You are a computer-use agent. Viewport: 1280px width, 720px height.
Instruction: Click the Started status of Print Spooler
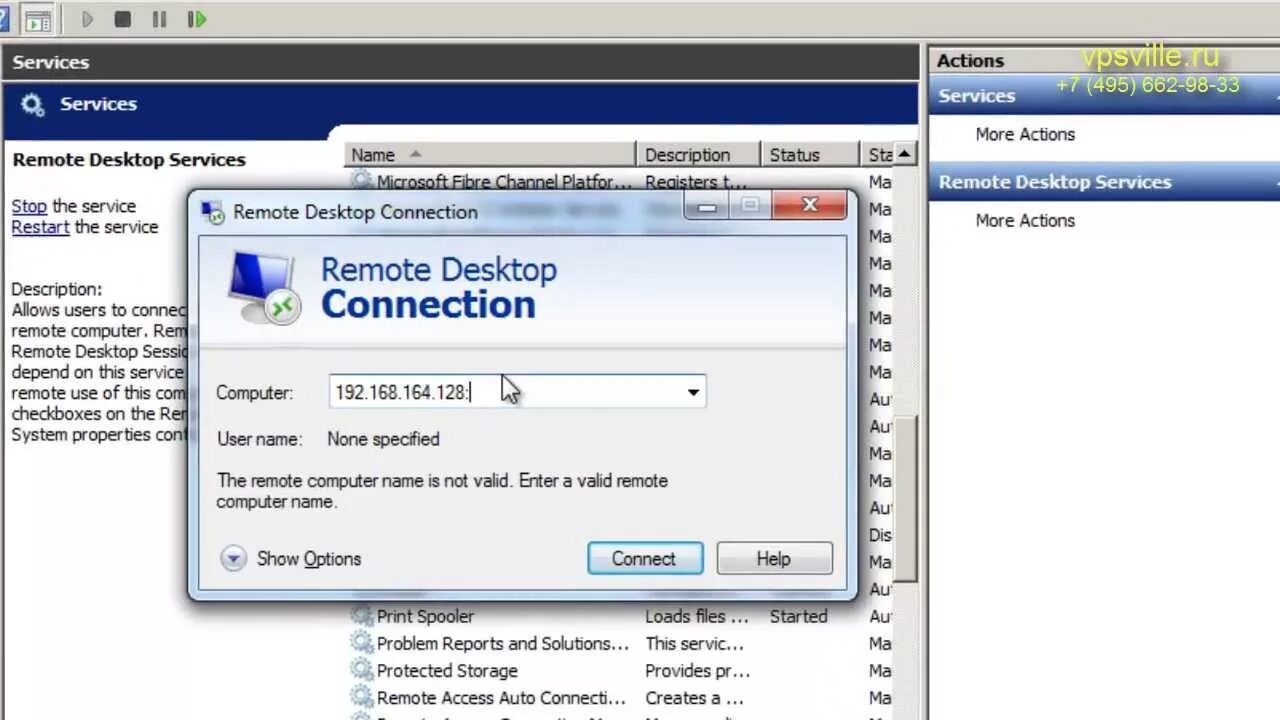tap(798, 616)
